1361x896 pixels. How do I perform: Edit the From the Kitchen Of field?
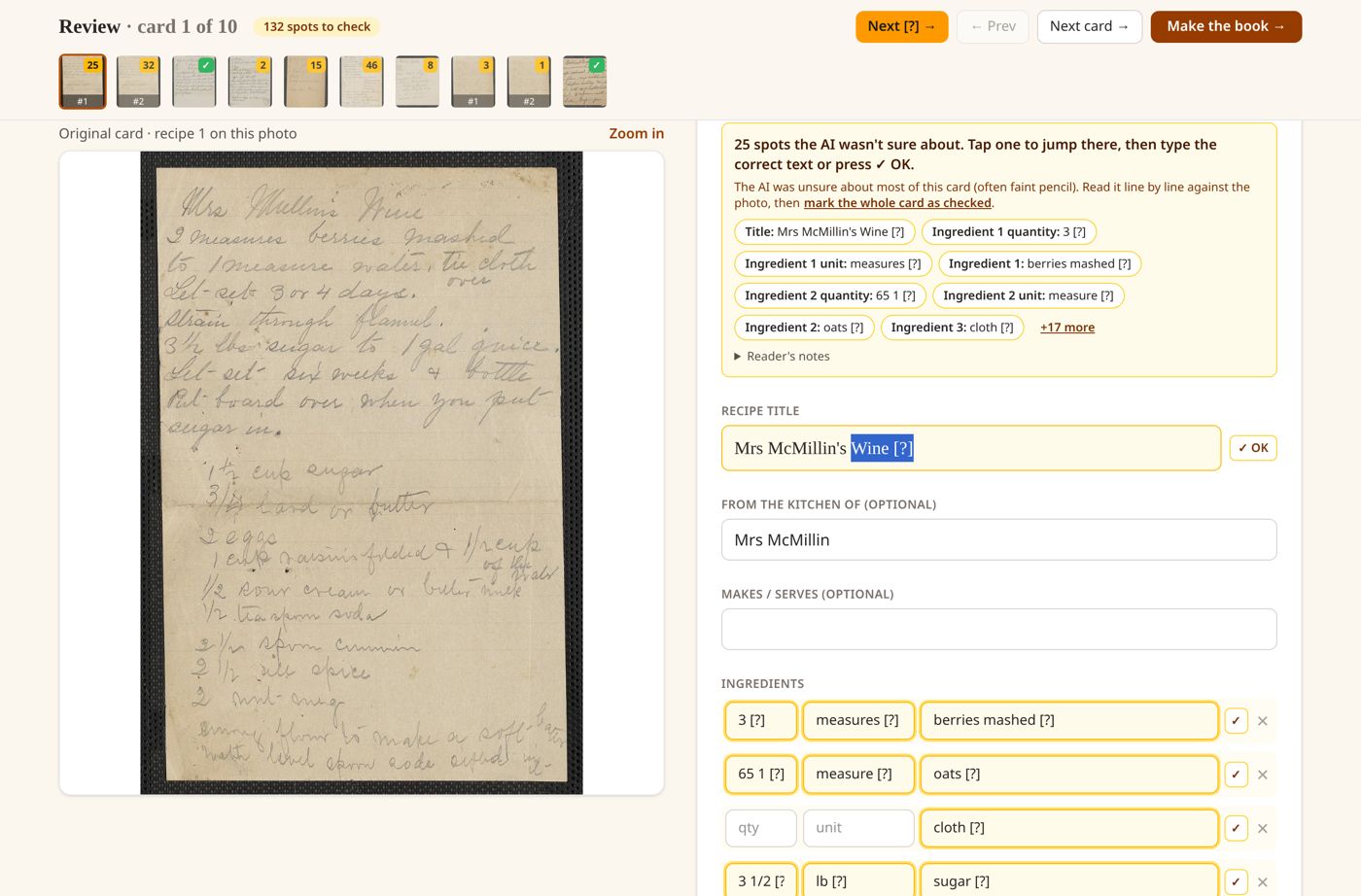pyautogui.click(x=998, y=540)
